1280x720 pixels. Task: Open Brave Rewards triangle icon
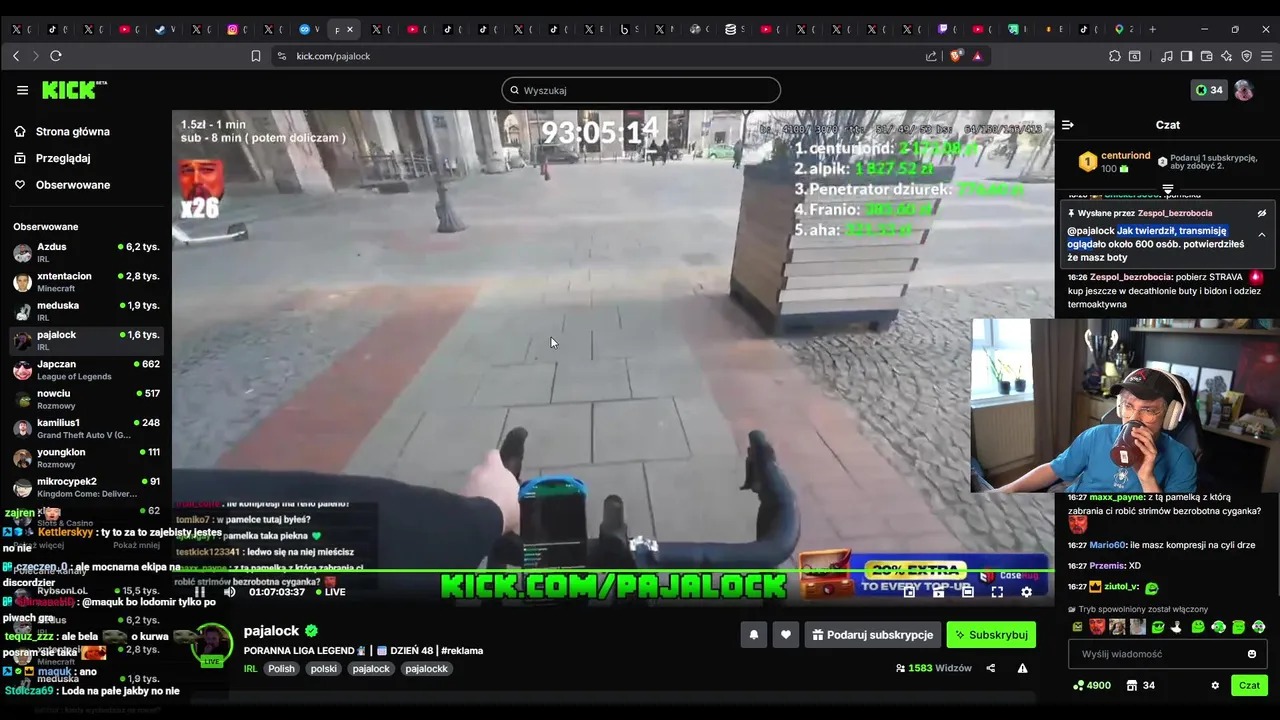(x=977, y=56)
